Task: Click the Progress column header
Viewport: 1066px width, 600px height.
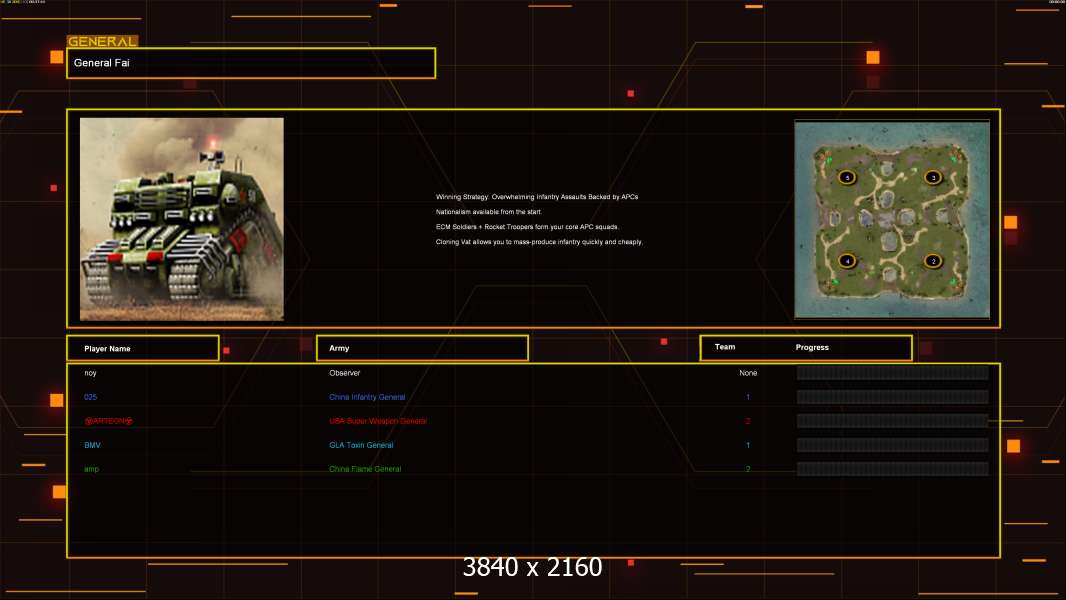Action: click(812, 347)
